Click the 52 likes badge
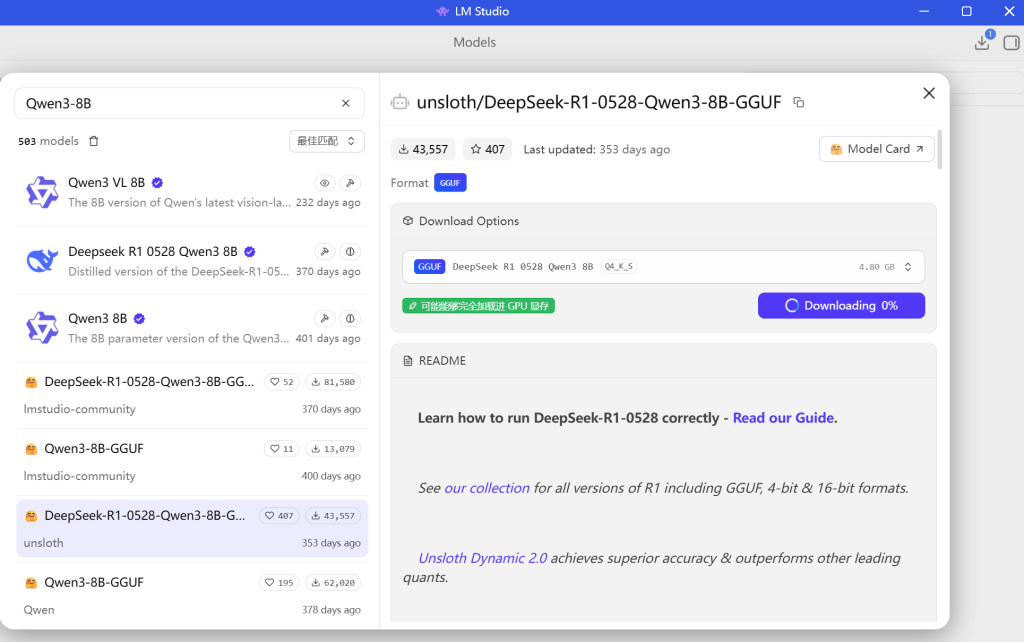 (281, 382)
